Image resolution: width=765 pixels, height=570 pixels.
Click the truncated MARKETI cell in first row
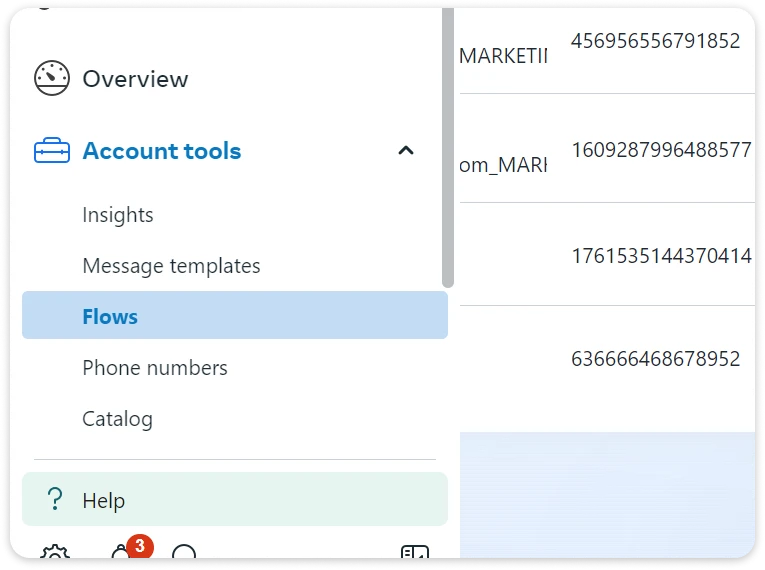pyautogui.click(x=503, y=57)
